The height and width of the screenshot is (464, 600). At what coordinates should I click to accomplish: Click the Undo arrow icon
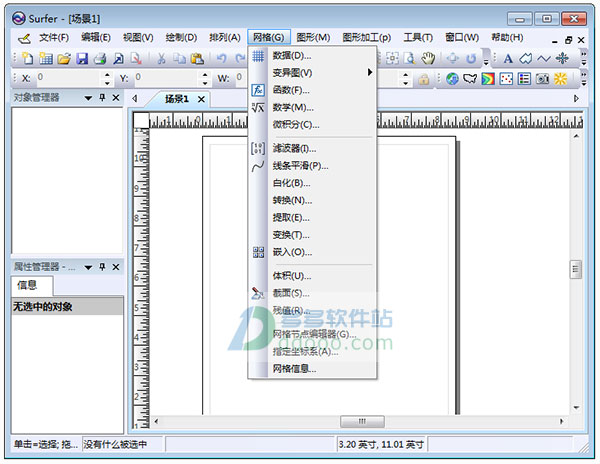coord(222,59)
